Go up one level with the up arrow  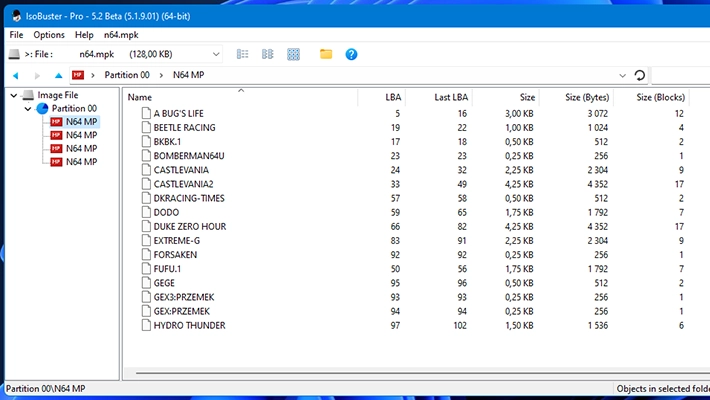click(58, 75)
